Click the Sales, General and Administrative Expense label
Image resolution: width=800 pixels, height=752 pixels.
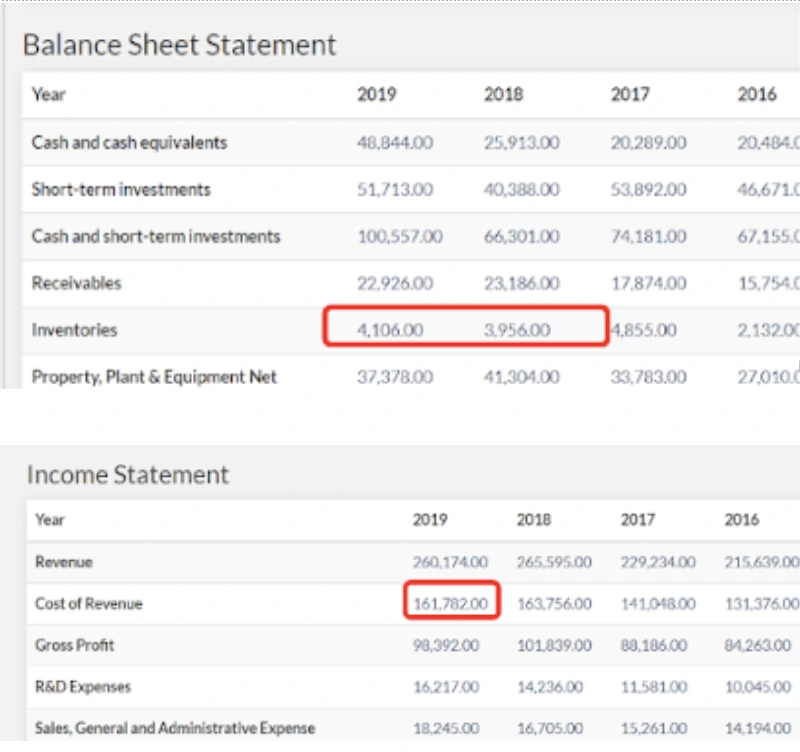175,729
